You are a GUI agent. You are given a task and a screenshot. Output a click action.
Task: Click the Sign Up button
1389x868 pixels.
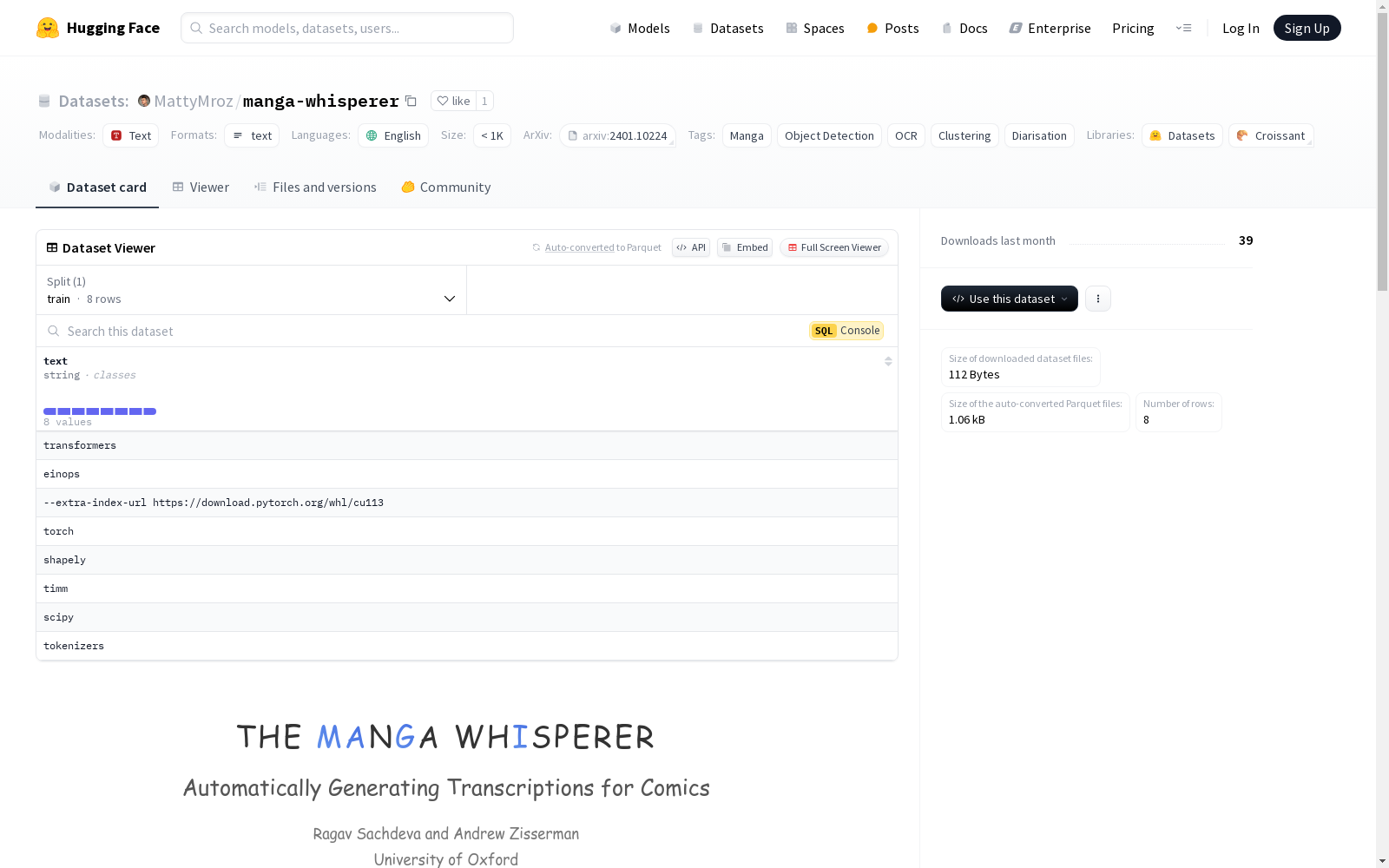[x=1307, y=28]
